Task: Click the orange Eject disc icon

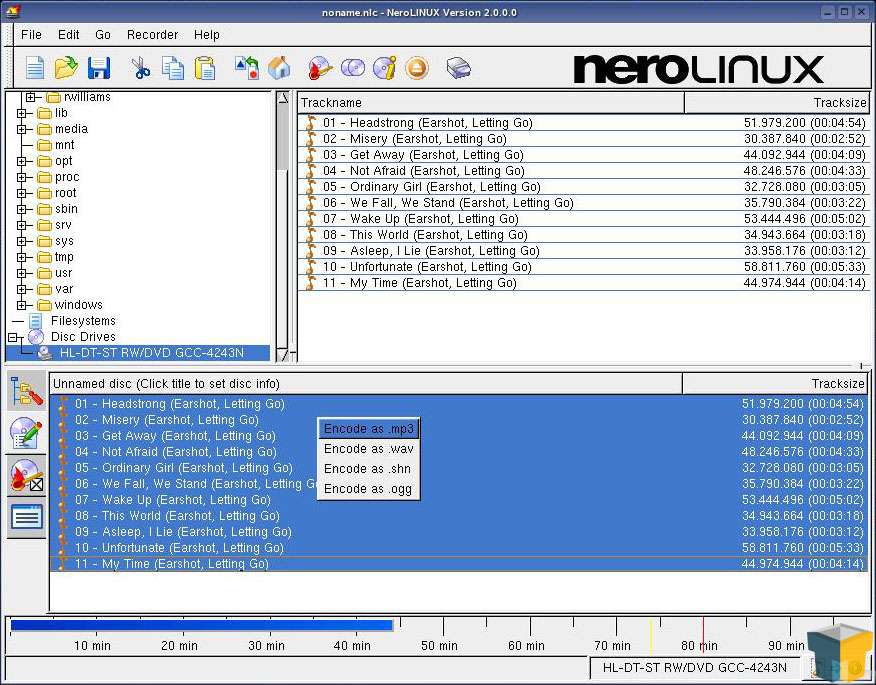Action: [x=417, y=68]
